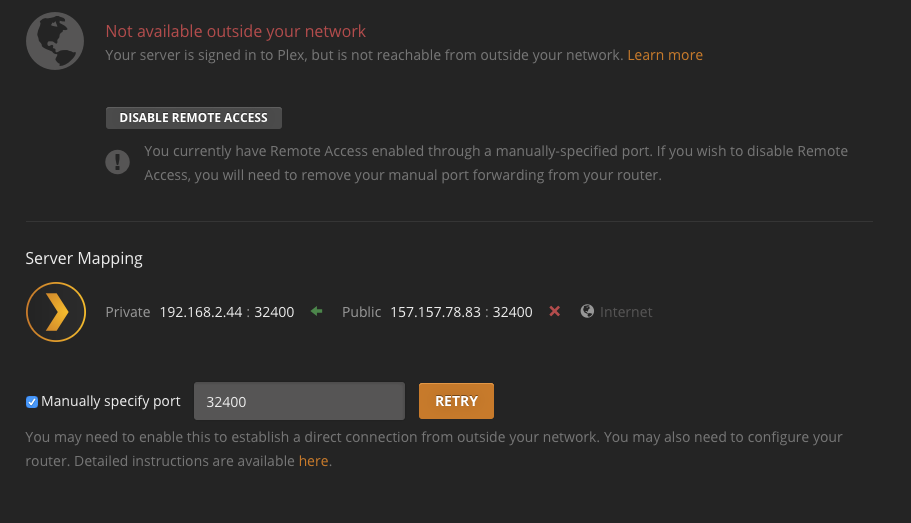Click the Server Mapping heading
Image resolution: width=911 pixels, height=523 pixels.
point(84,258)
